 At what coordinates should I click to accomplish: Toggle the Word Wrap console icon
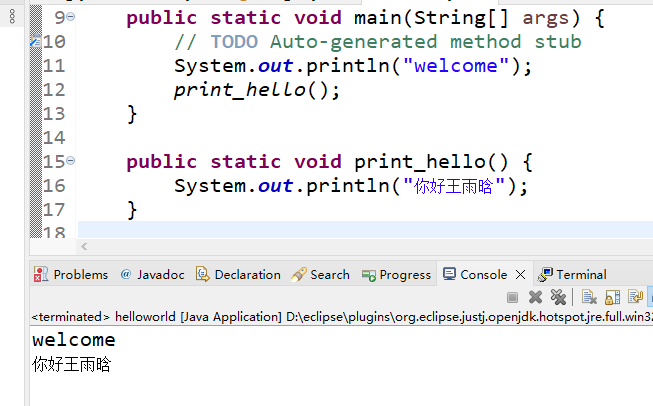pos(636,297)
